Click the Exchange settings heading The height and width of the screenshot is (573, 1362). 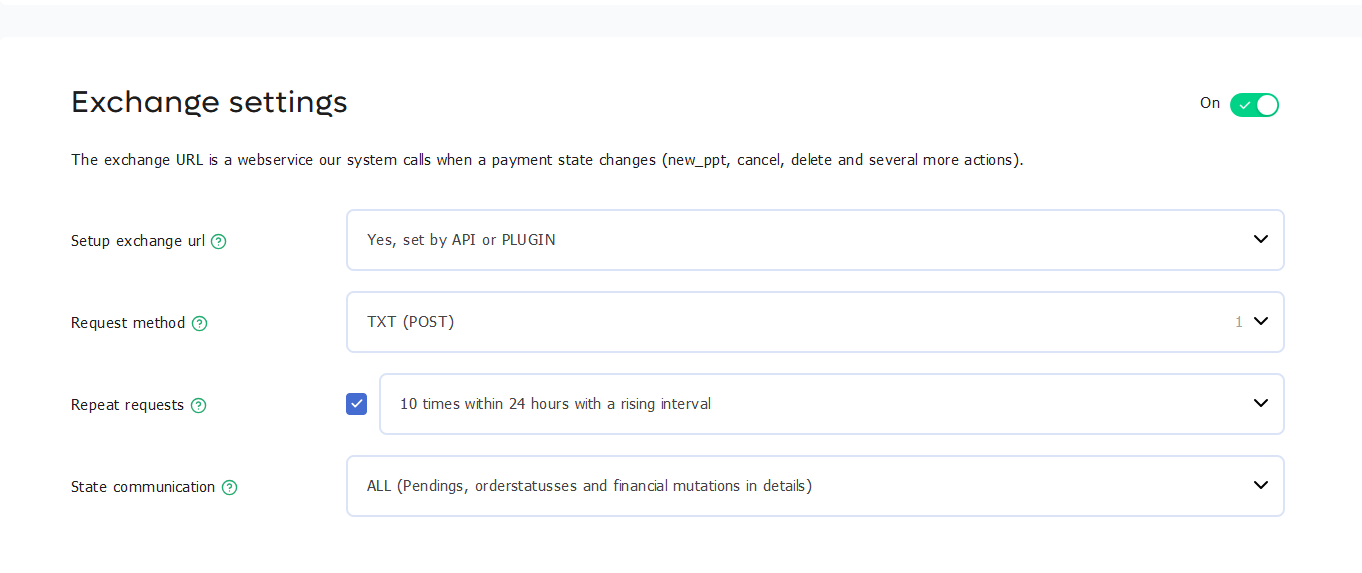(209, 102)
